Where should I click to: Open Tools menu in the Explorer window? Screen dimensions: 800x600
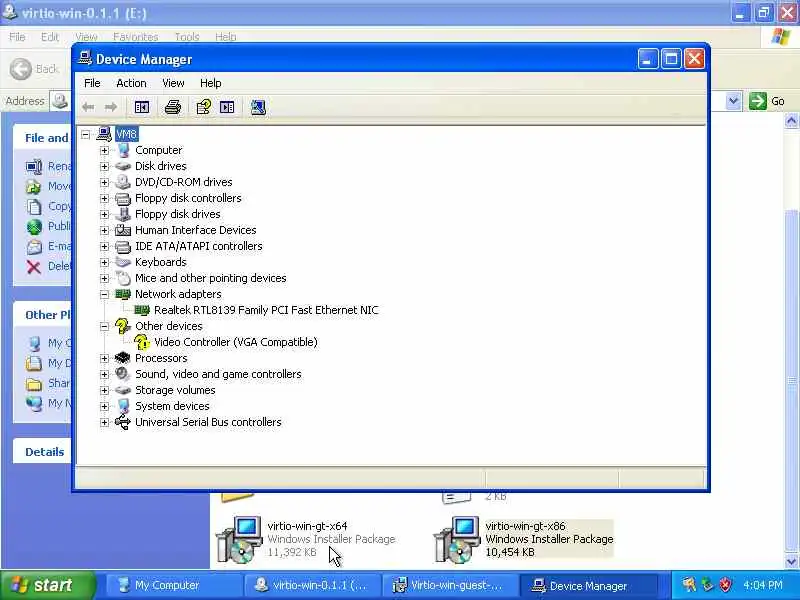coord(187,37)
